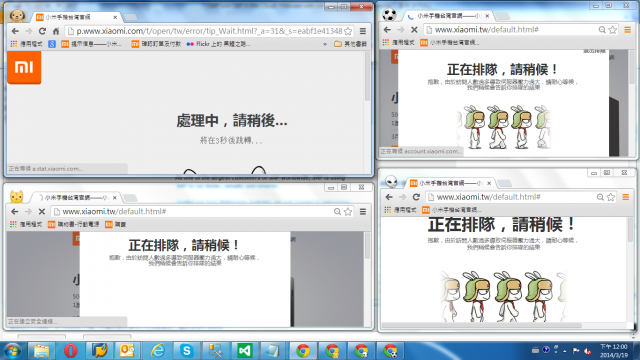Click back arrow in top-left Chrome window
The height and width of the screenshot is (360, 640).
pyautogui.click(x=15, y=31)
